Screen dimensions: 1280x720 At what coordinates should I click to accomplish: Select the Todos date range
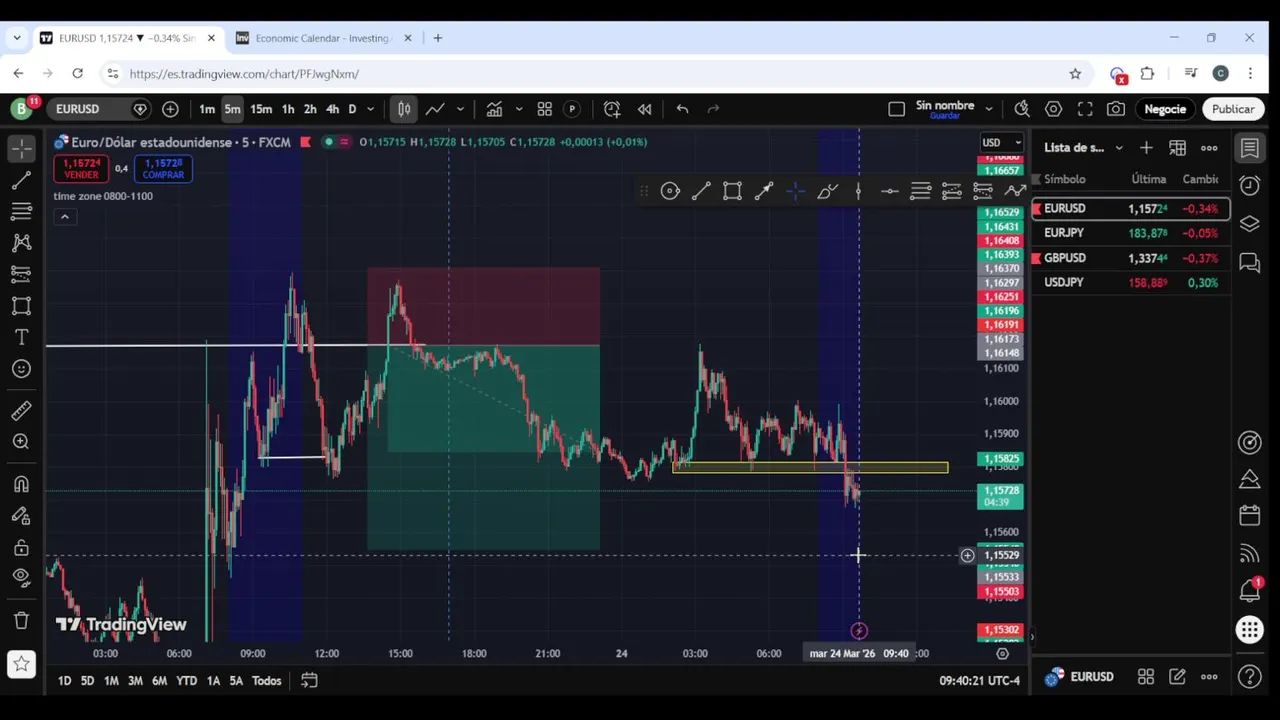(266, 681)
